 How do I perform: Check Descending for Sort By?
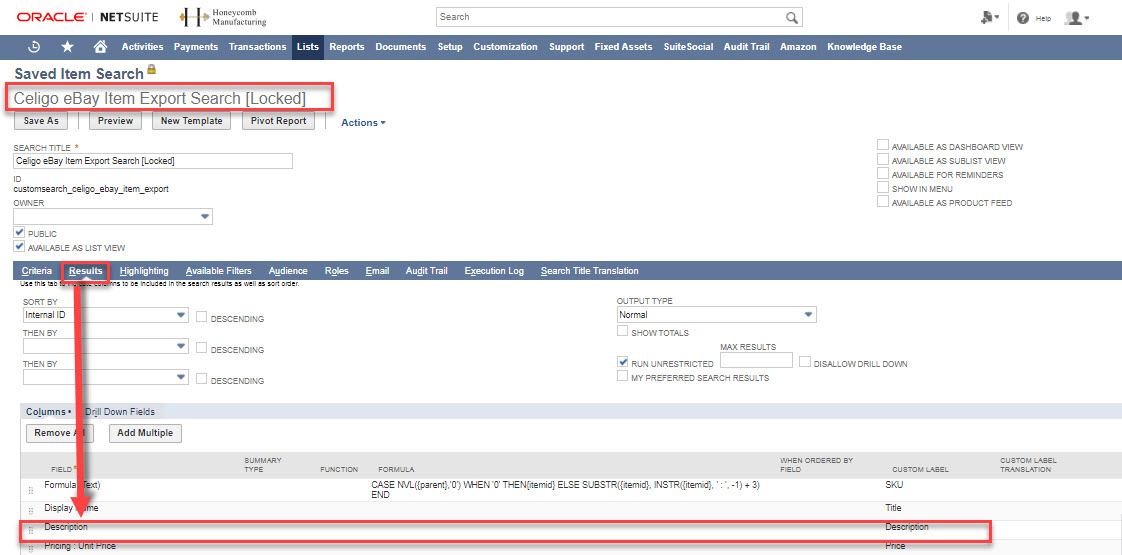click(202, 317)
